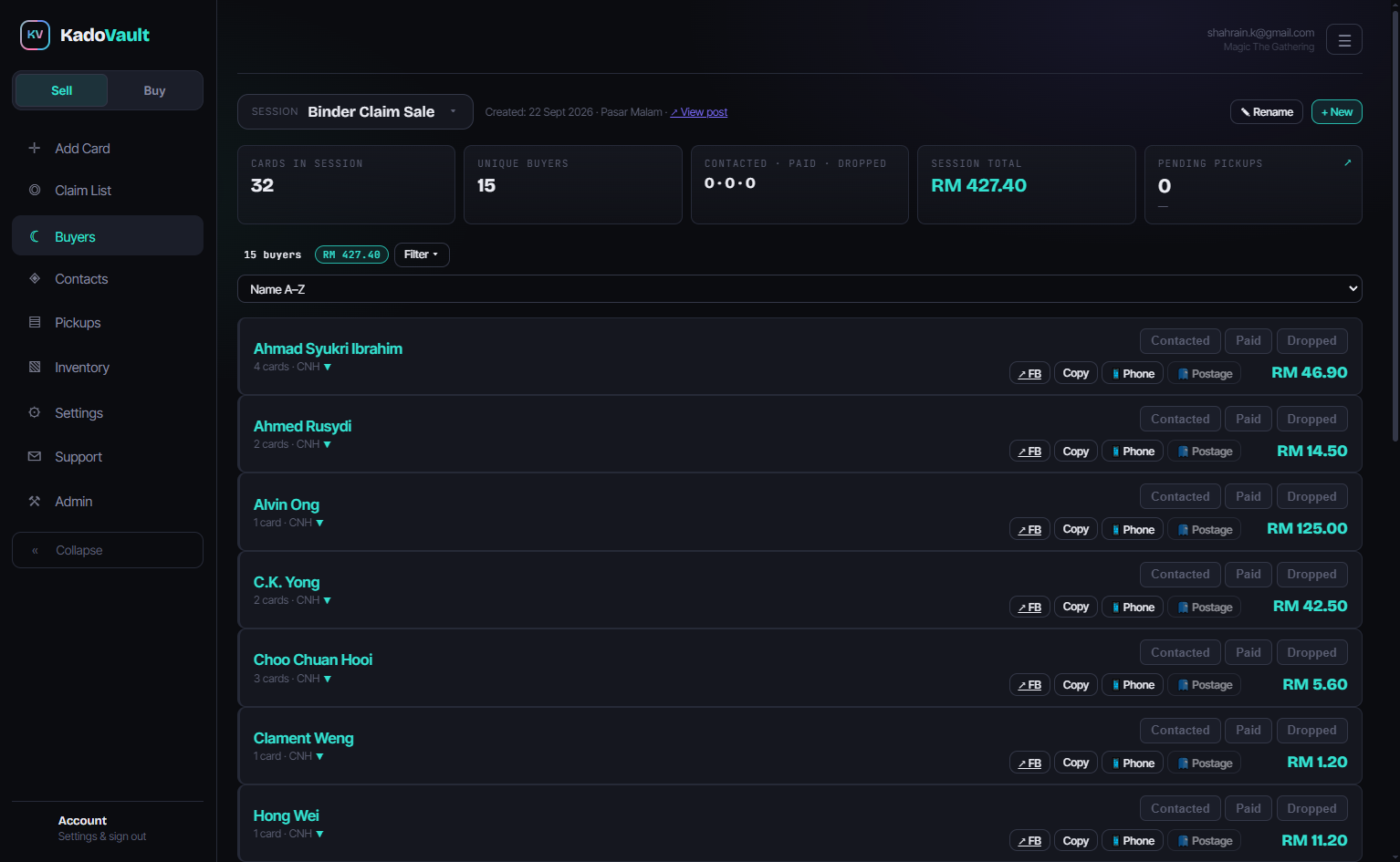Mark Clament Weng as Paid
Screen dimensions: 1400x862
coord(1248,730)
